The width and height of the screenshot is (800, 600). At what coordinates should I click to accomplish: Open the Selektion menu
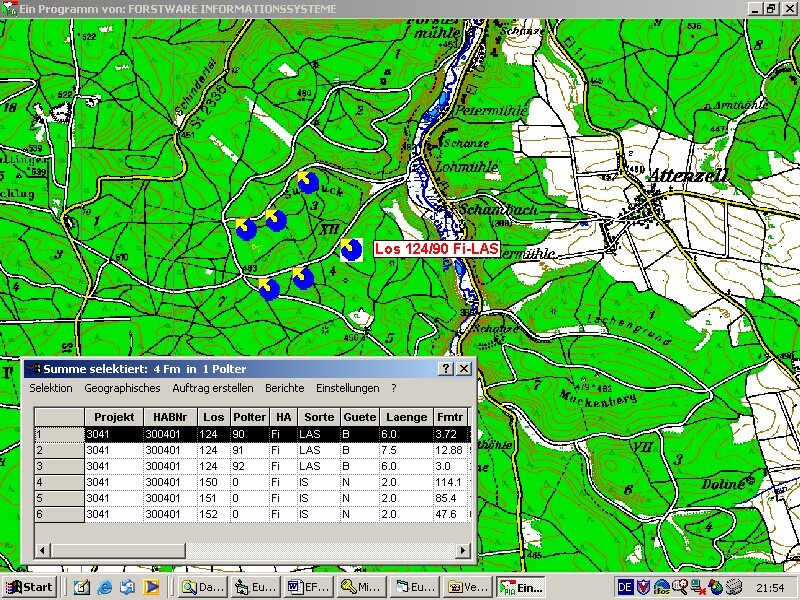pyautogui.click(x=51, y=388)
